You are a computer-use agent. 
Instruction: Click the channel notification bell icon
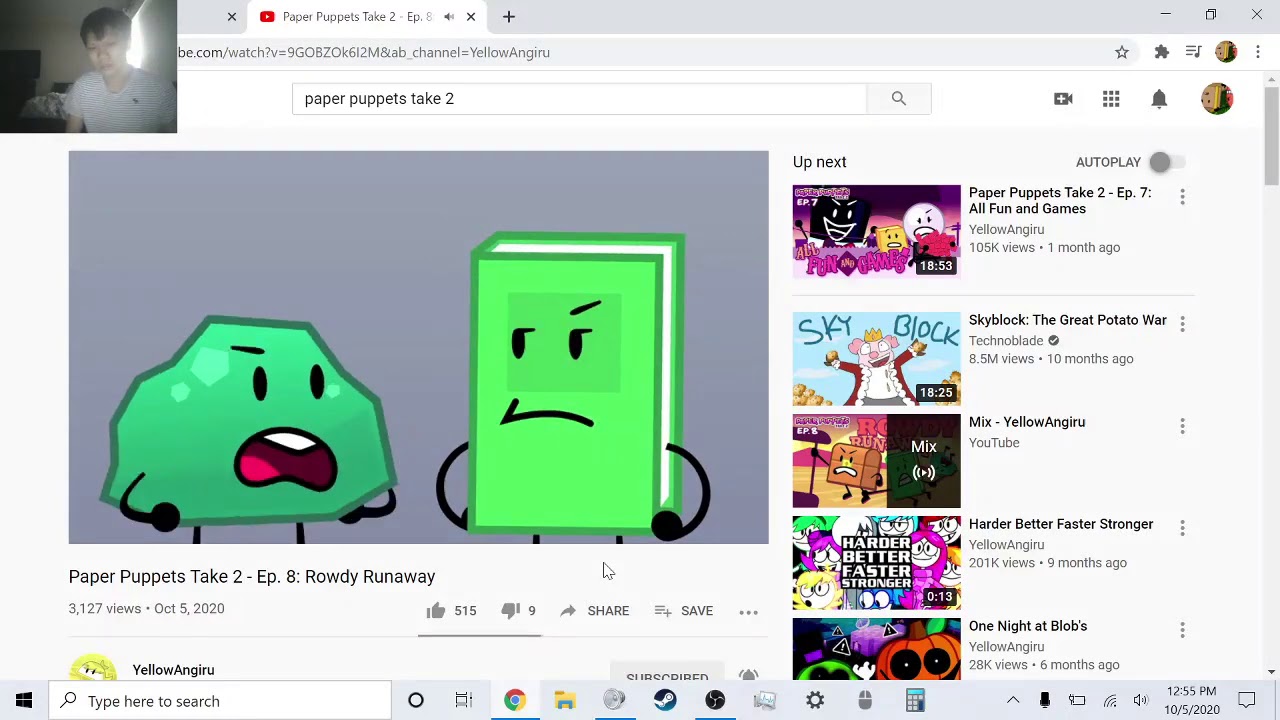748,676
